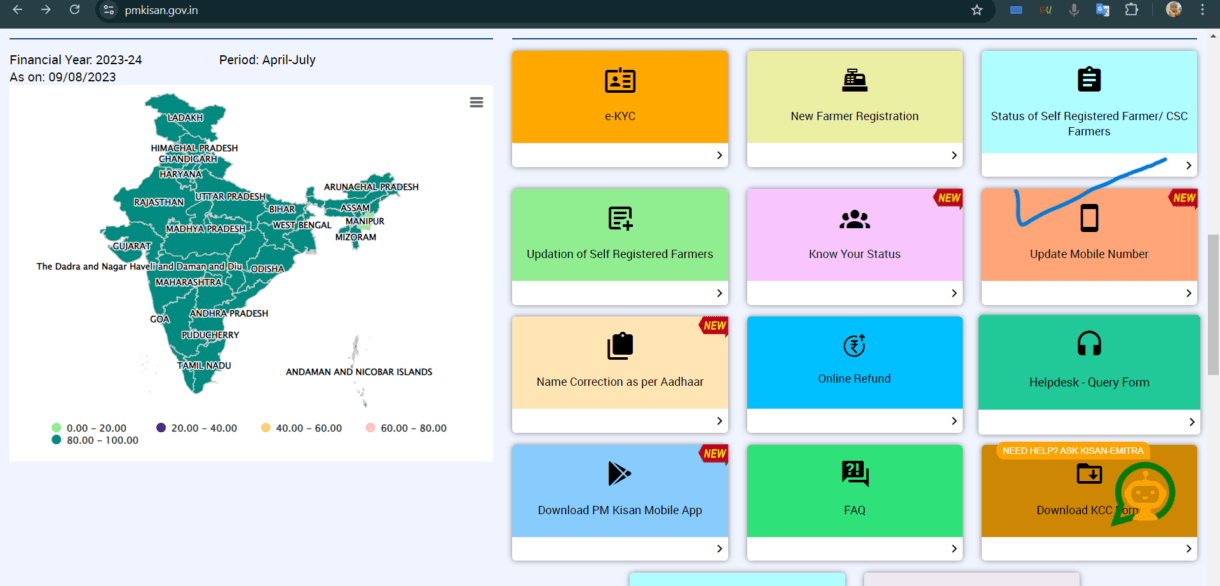Click the Online Refund rupee icon
The height and width of the screenshot is (586, 1220).
(854, 346)
